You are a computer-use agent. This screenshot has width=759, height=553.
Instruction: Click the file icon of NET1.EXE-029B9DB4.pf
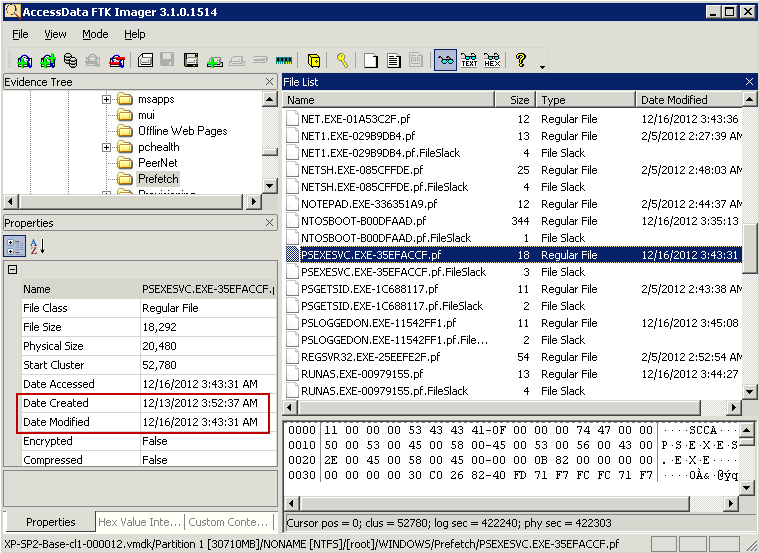292,136
